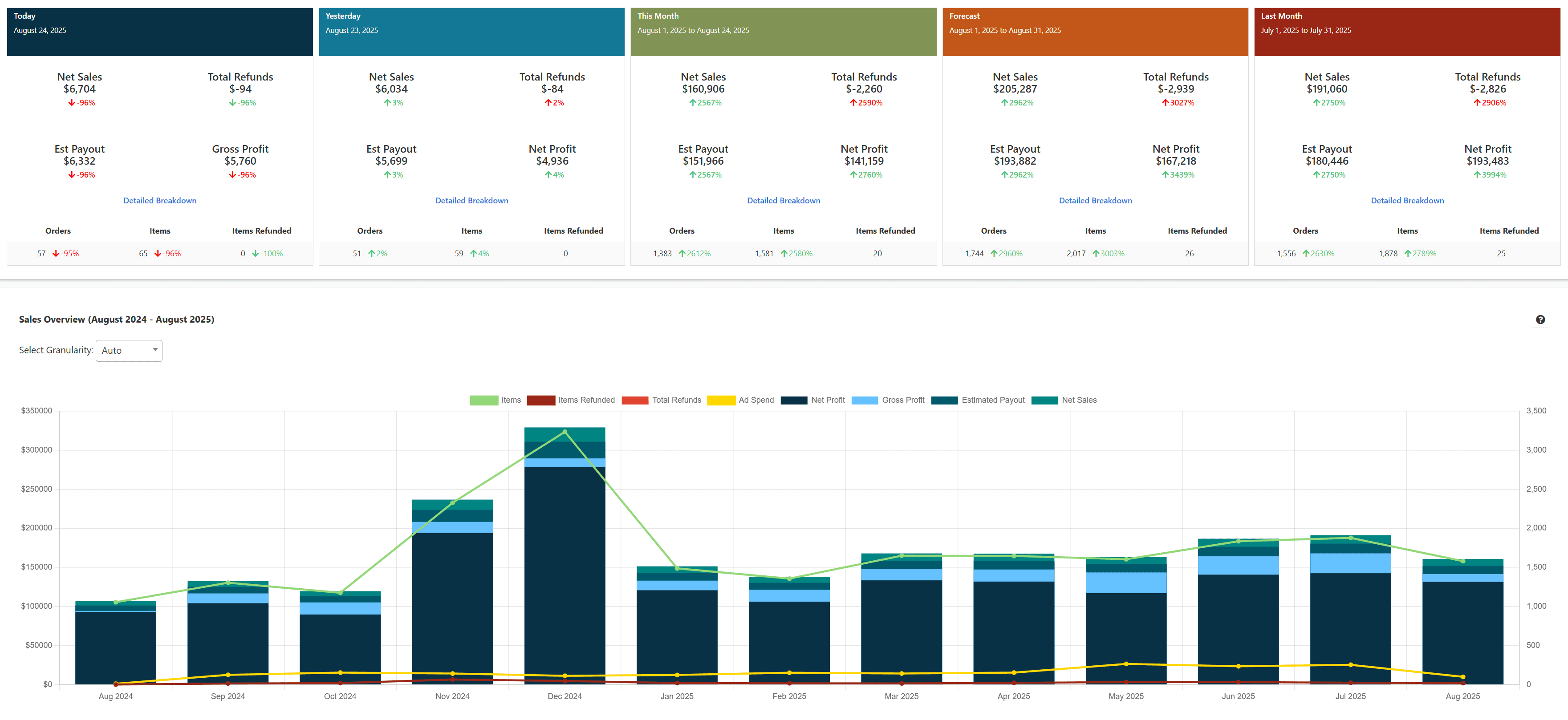Click the down-arrow beside Items Refunded -100%
Image resolution: width=1568 pixels, height=720 pixels.
(x=256, y=253)
